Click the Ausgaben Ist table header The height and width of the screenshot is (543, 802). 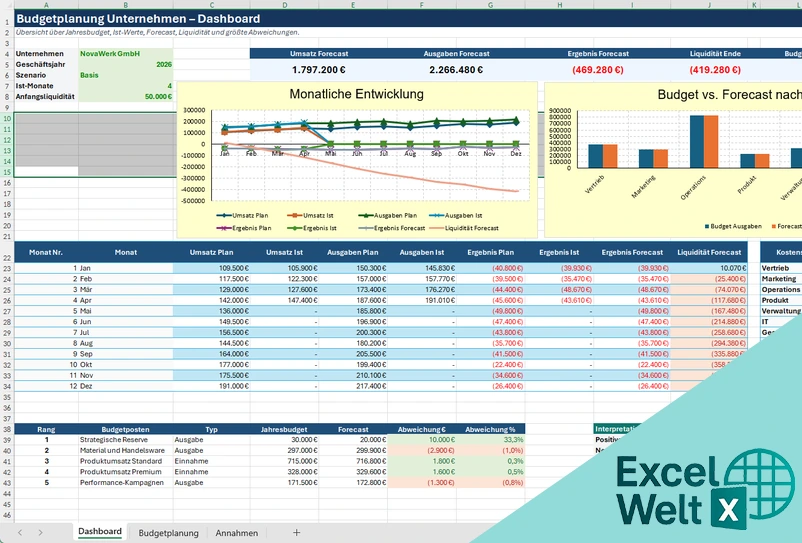pyautogui.click(x=422, y=252)
